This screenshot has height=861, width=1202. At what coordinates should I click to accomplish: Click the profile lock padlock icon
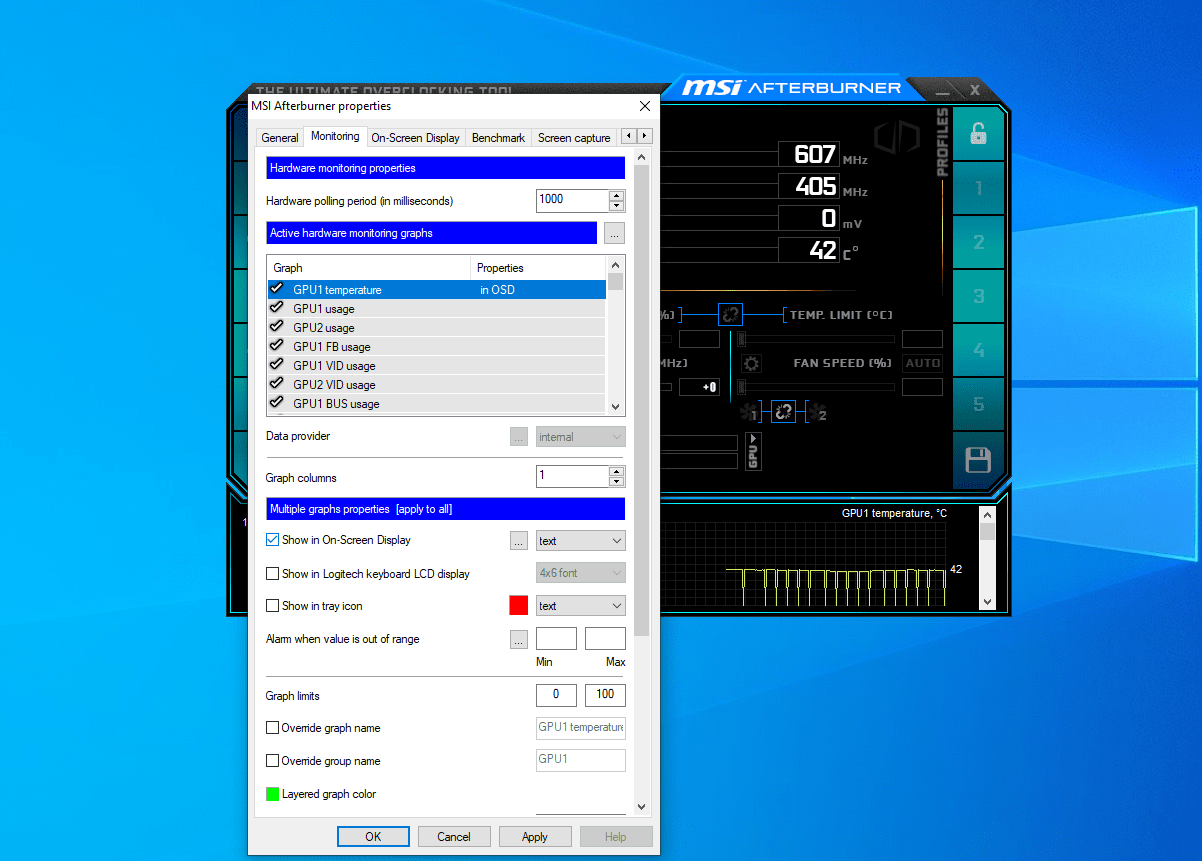coord(977,133)
